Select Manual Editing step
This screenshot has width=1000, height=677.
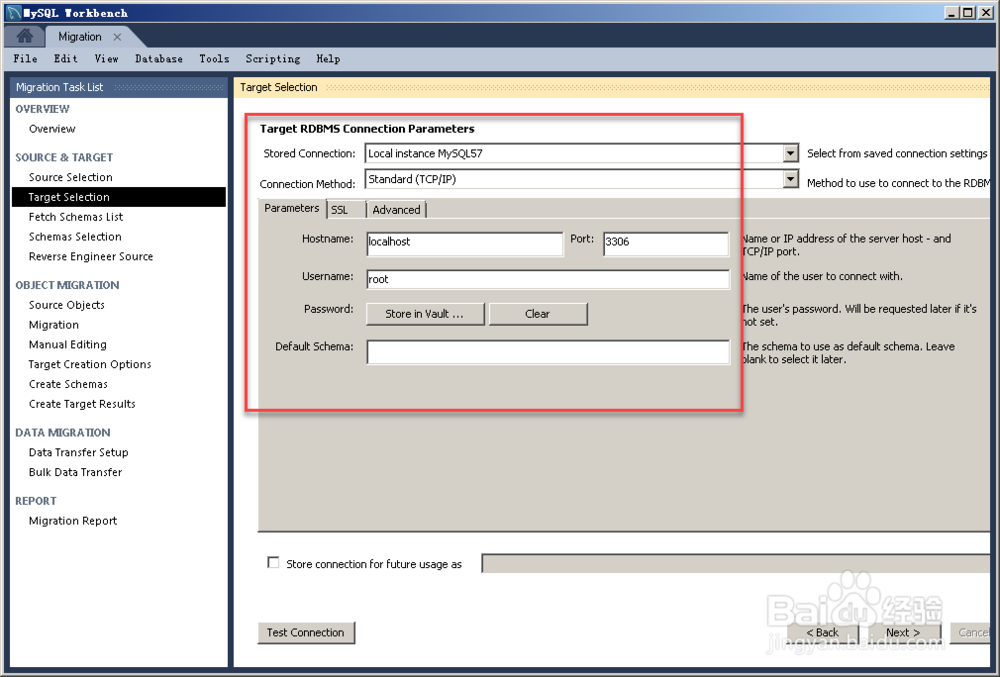68,344
